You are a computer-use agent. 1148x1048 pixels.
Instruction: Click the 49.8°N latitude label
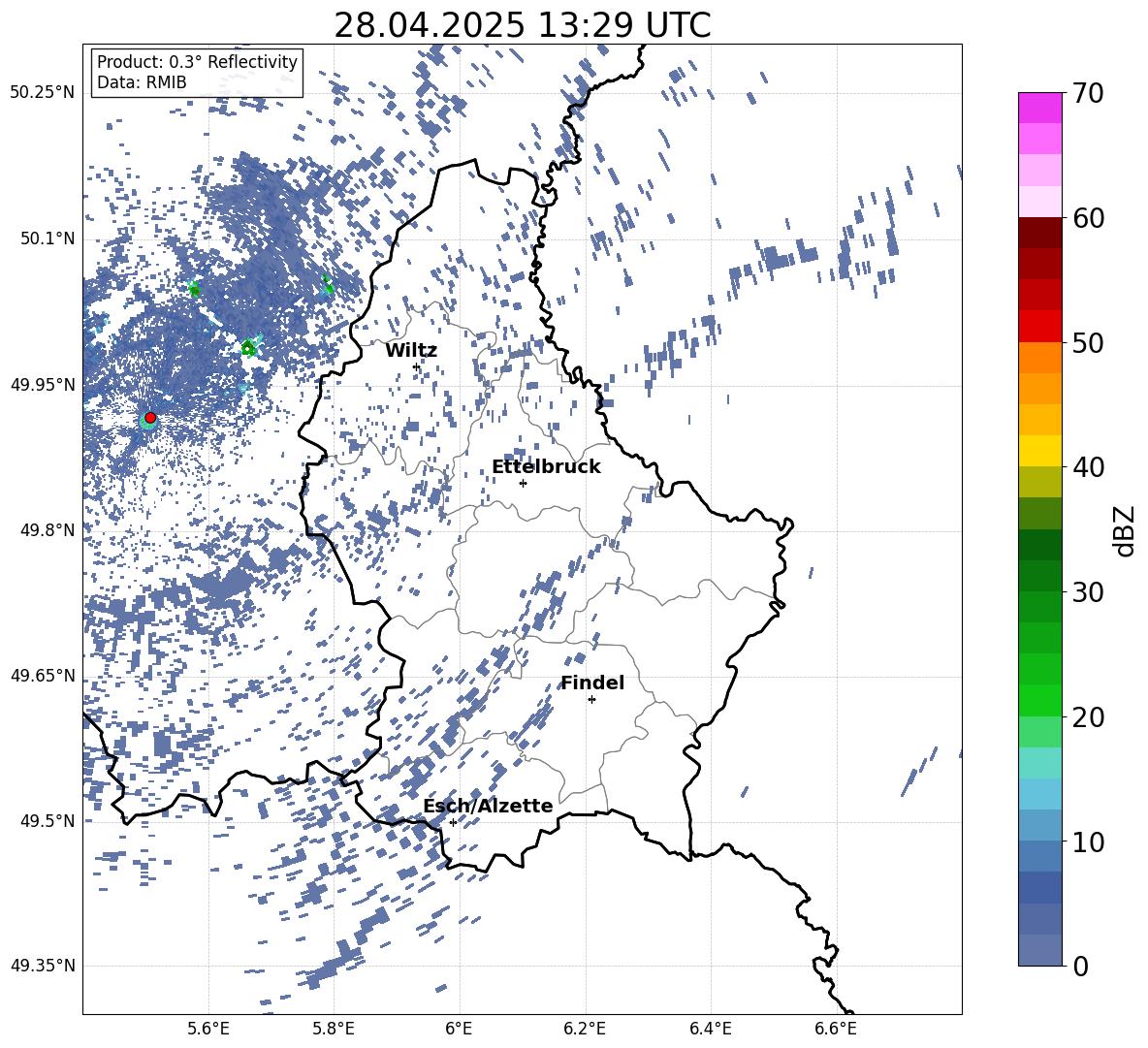48,530
